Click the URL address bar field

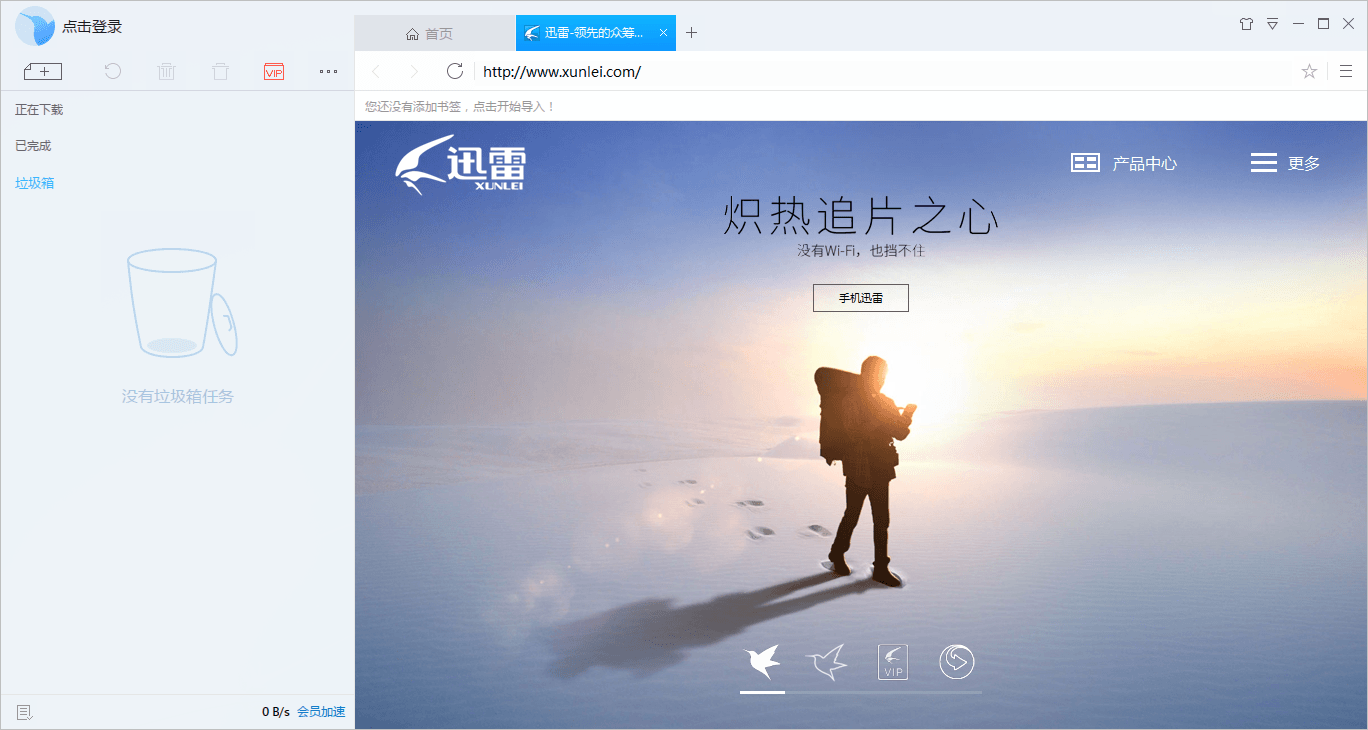(x=880, y=71)
